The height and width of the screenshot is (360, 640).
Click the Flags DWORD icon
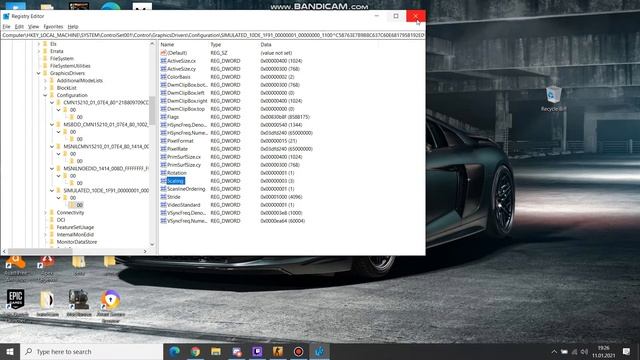163,117
